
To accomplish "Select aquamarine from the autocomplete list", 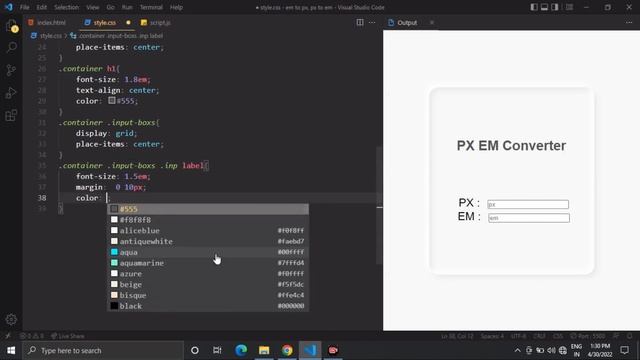I will pos(208,263).
